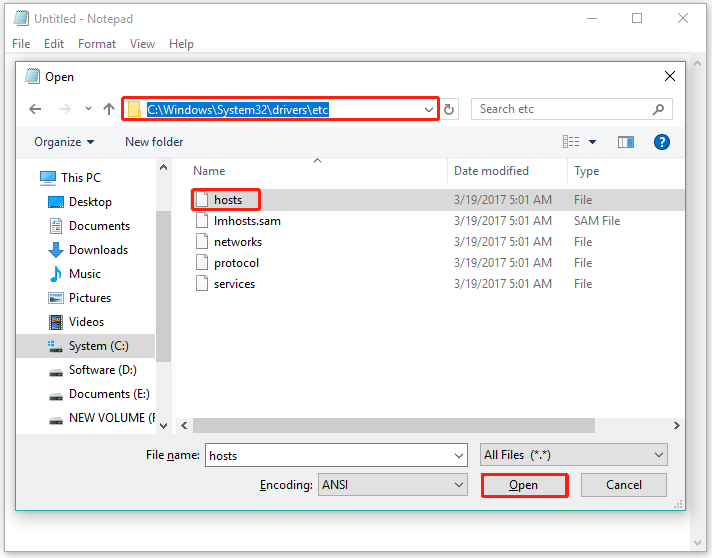Image resolution: width=712 pixels, height=558 pixels.
Task: Select the services file
Action: click(234, 284)
